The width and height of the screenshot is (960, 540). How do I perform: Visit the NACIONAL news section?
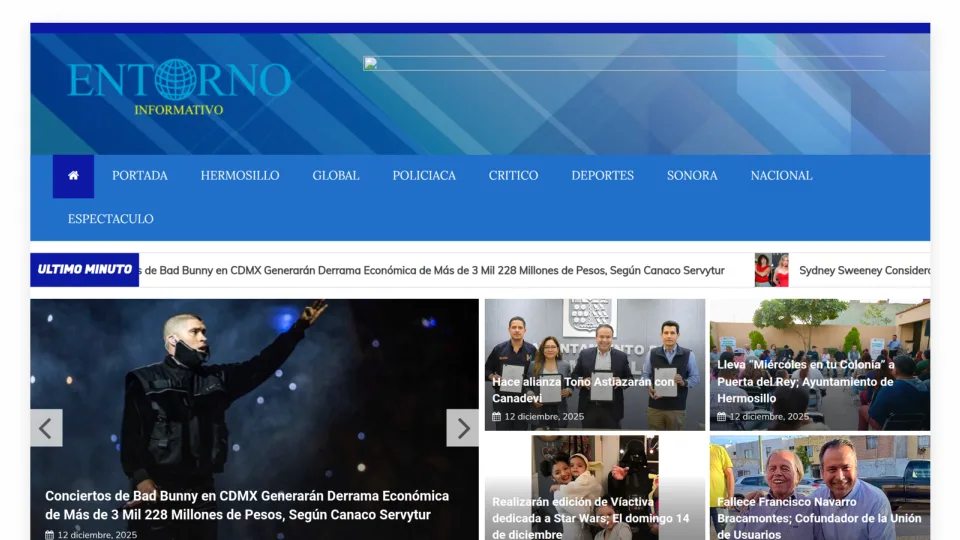(782, 176)
